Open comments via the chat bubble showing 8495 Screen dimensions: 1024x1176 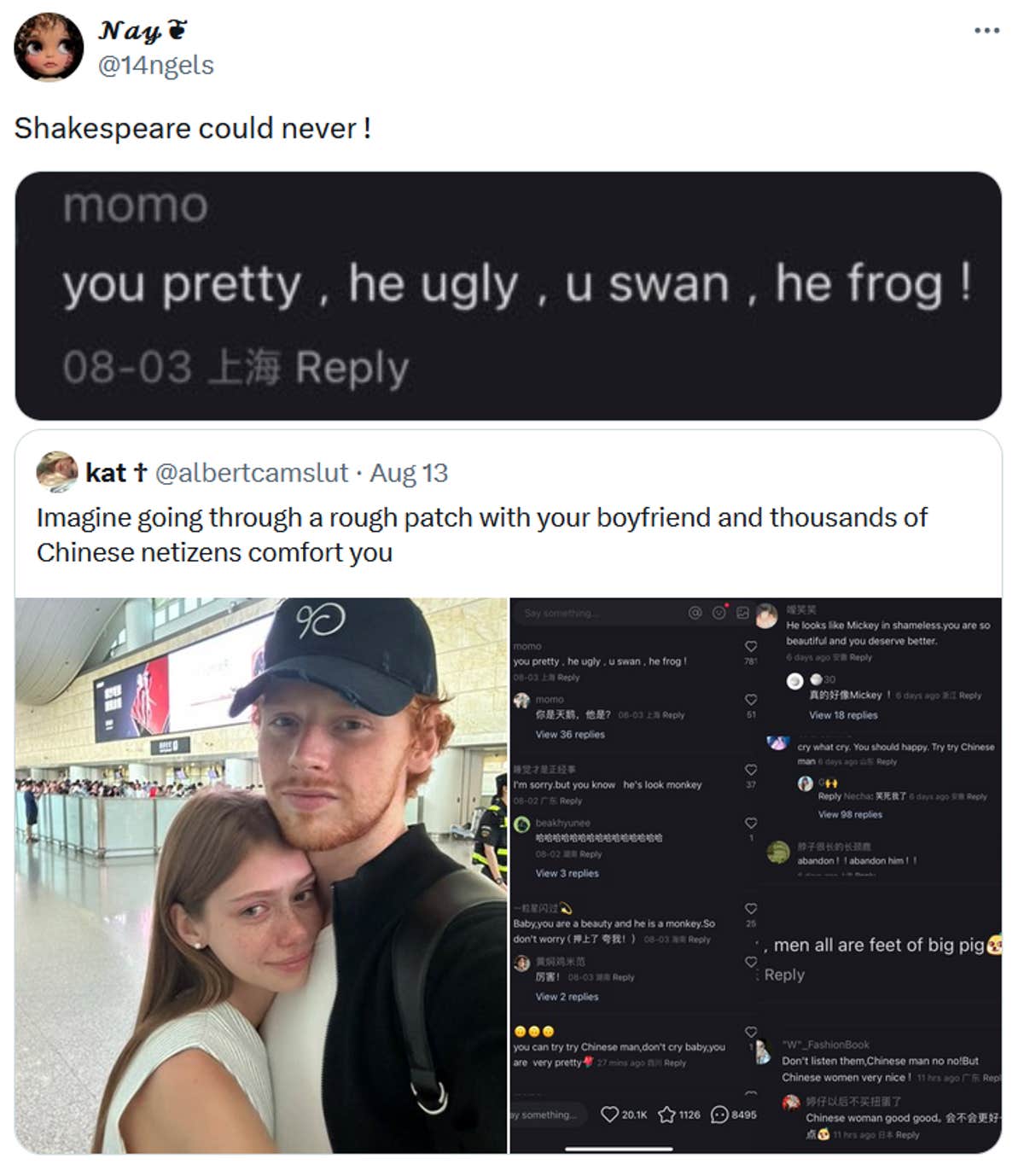coord(719,1114)
